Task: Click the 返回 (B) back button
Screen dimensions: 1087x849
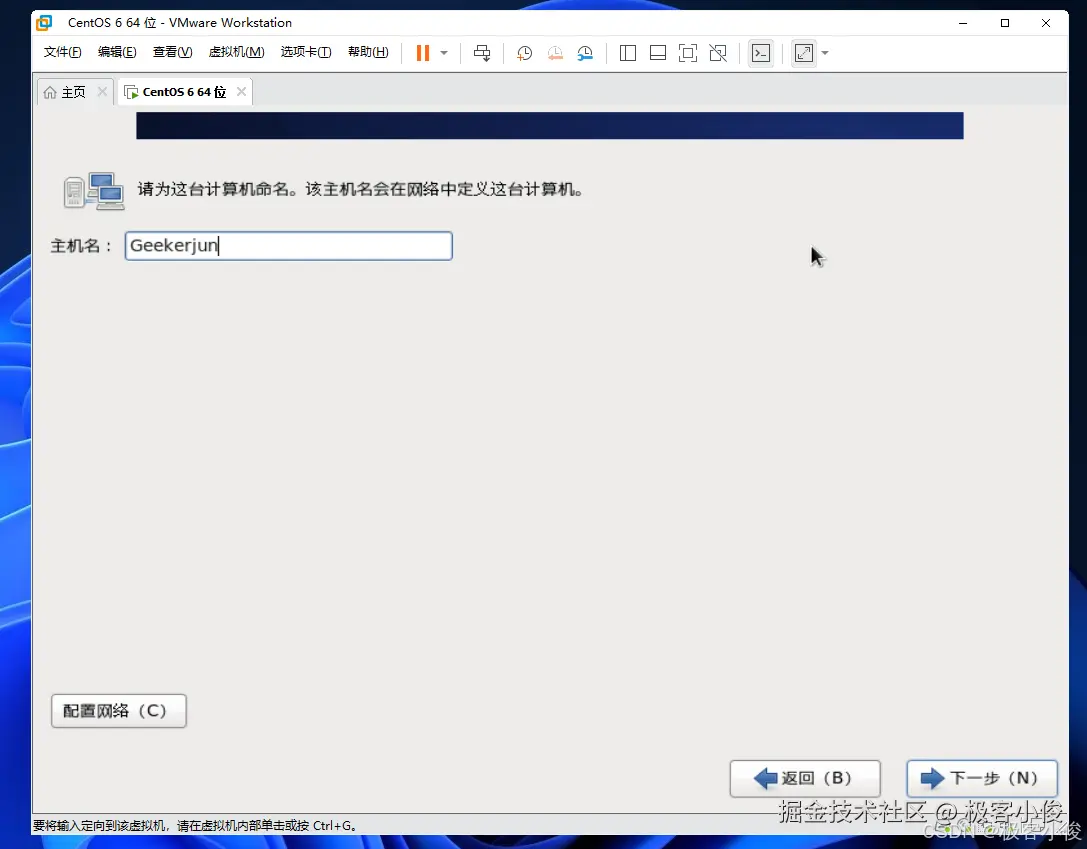Action: click(805, 778)
